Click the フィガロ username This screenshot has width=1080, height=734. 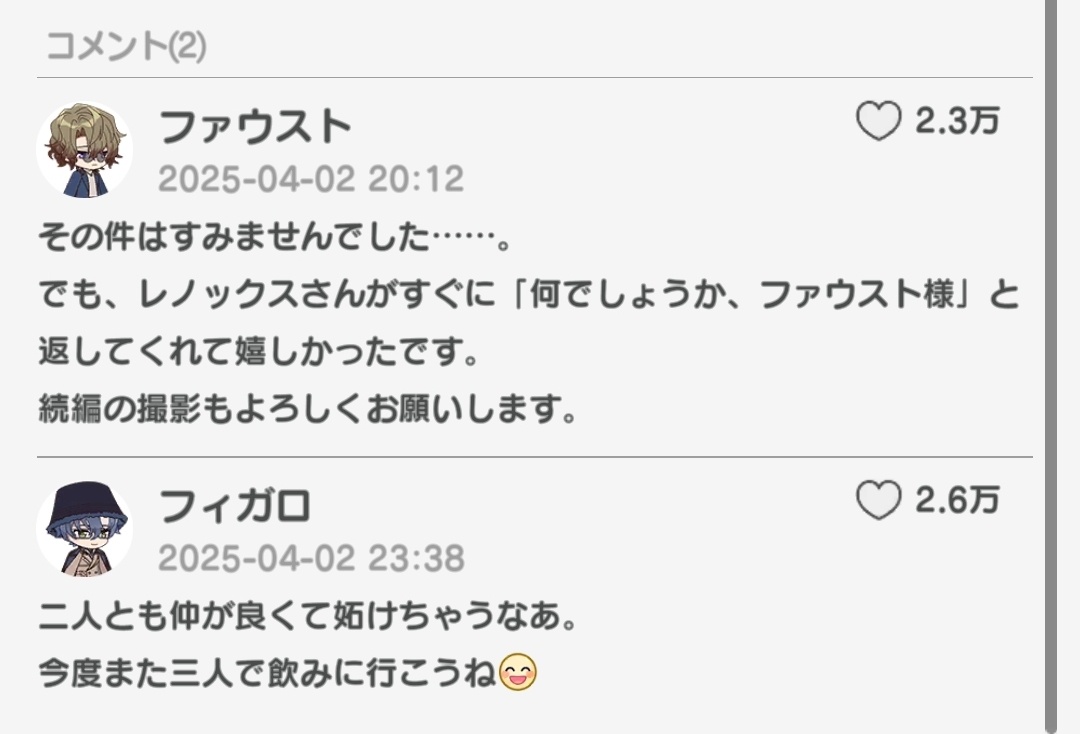[234, 506]
